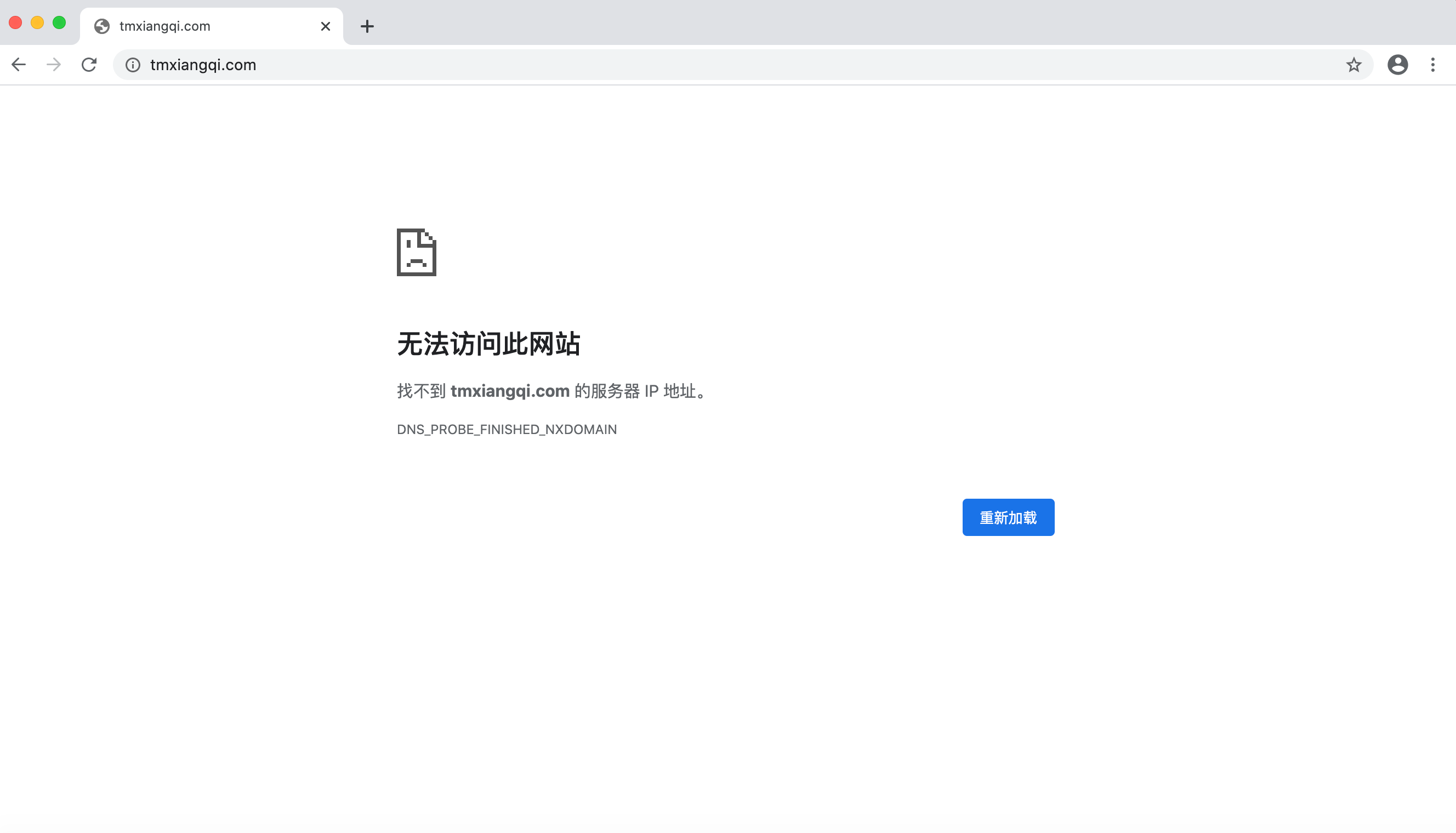The height and width of the screenshot is (833, 1456).
Task: Click the globe favicon on the tab
Action: [x=102, y=26]
